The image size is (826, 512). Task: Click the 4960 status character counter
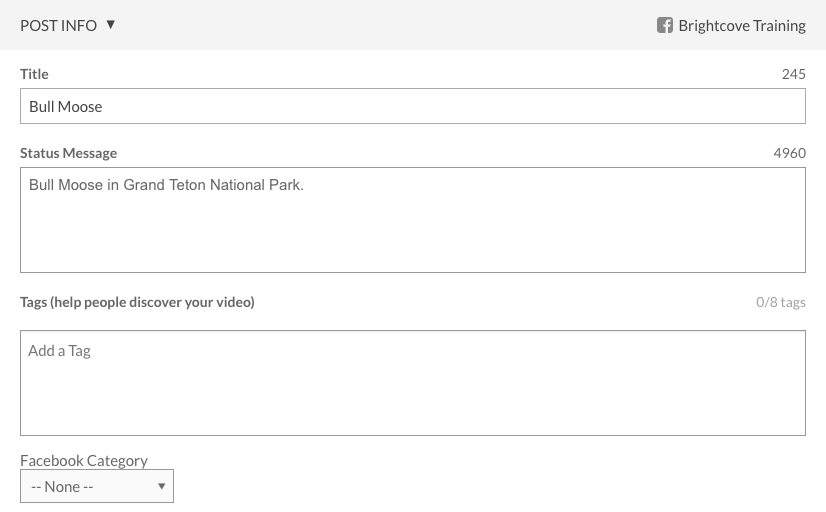[789, 153]
